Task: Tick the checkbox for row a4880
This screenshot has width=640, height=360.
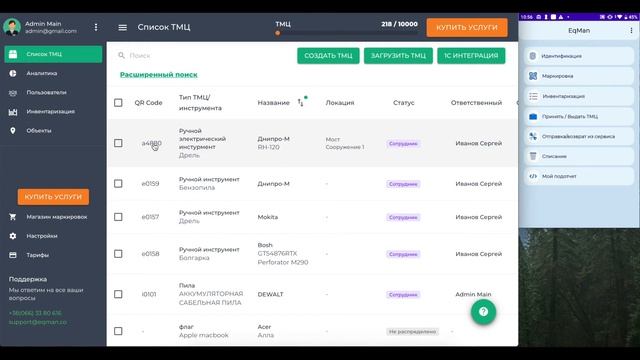Action: pos(118,143)
